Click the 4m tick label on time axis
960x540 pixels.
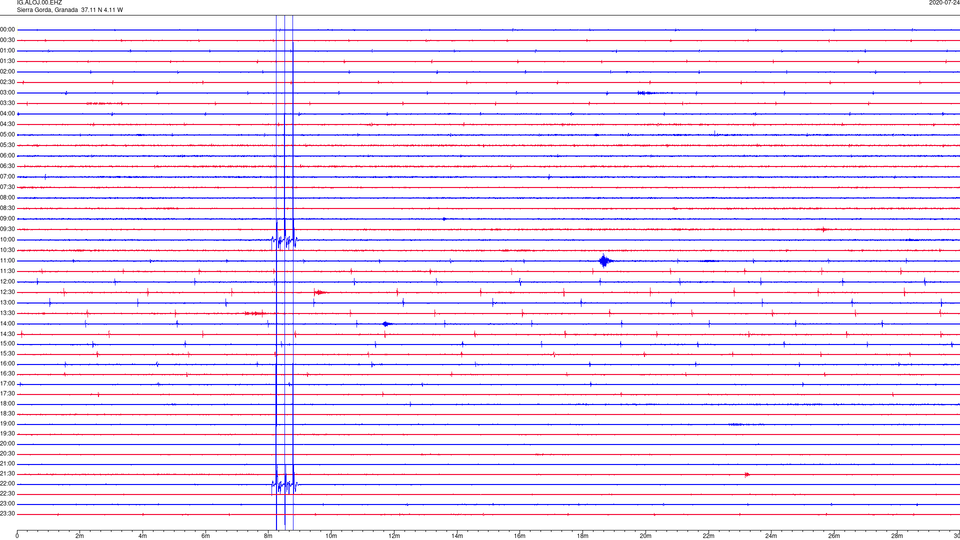click(143, 536)
